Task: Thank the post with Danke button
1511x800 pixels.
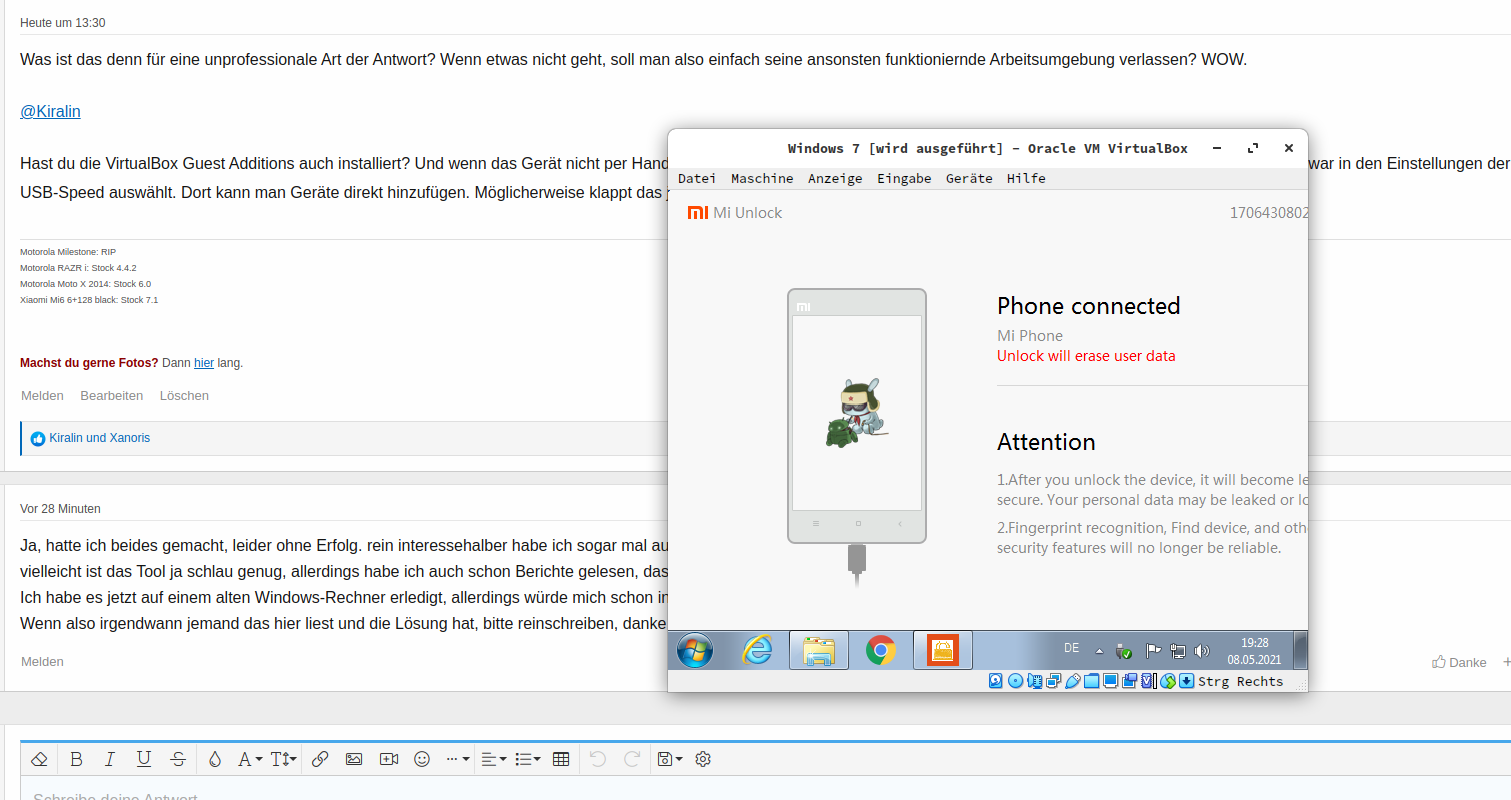Action: tap(1459, 662)
